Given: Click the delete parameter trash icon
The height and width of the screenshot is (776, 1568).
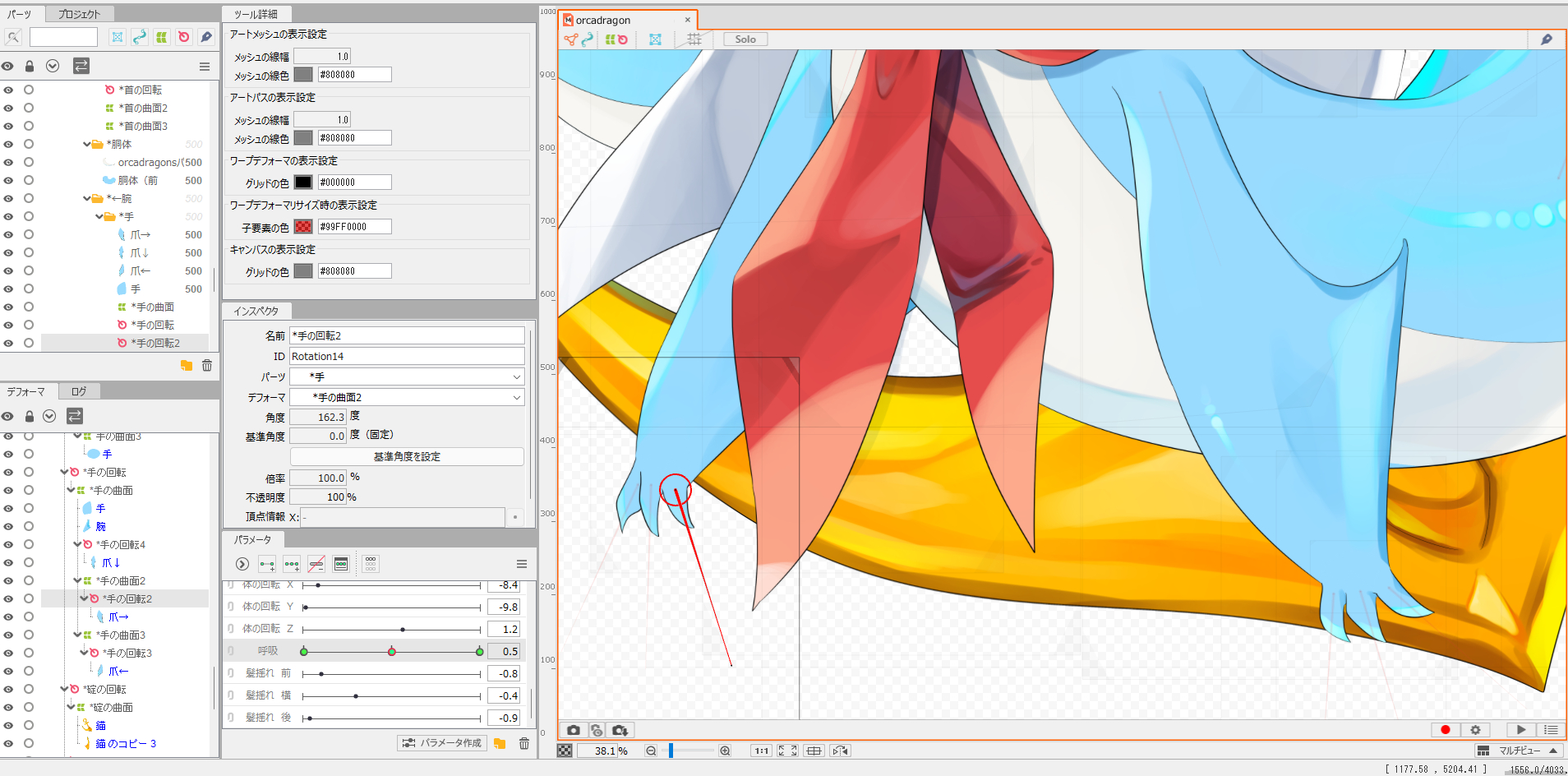Looking at the screenshot, I should pyautogui.click(x=524, y=743).
